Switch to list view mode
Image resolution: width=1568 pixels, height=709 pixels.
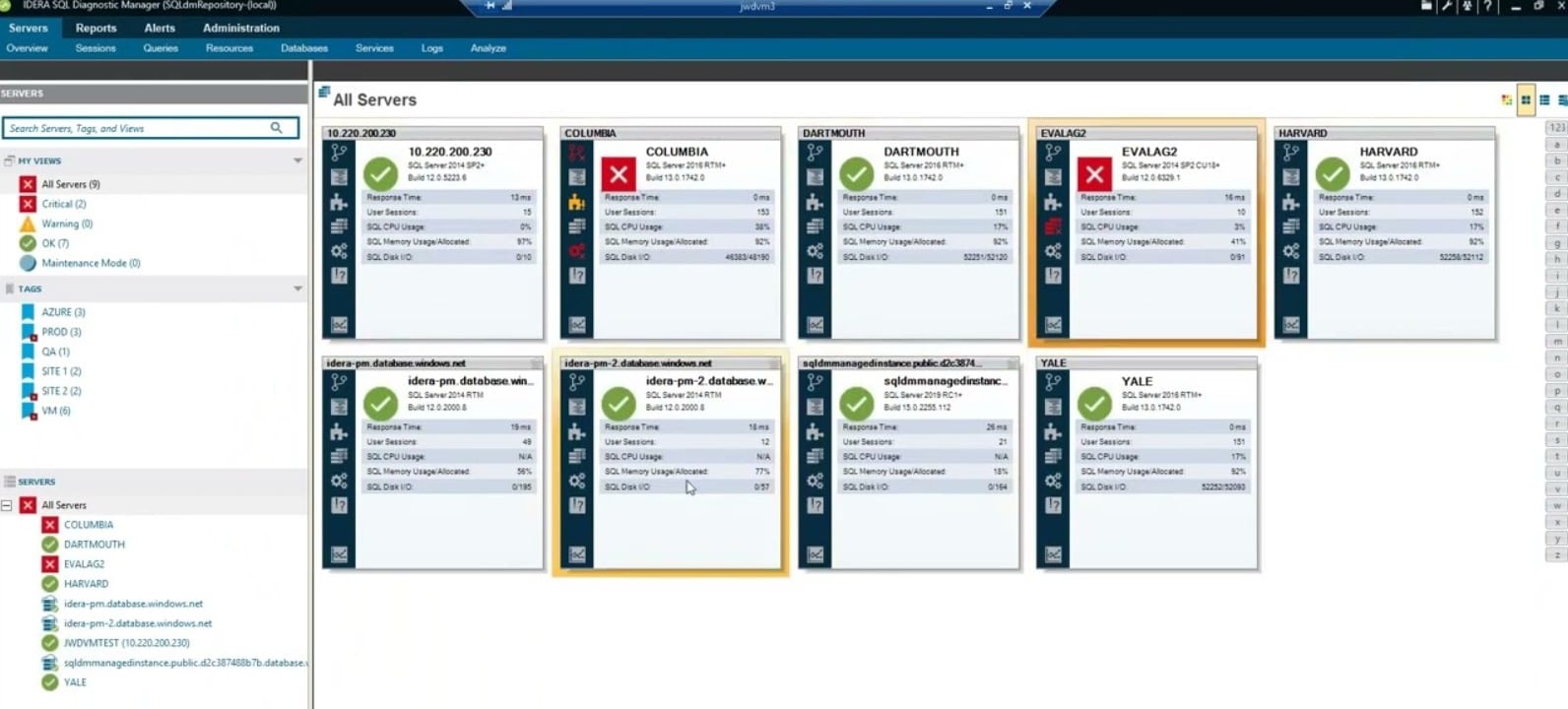click(1544, 99)
